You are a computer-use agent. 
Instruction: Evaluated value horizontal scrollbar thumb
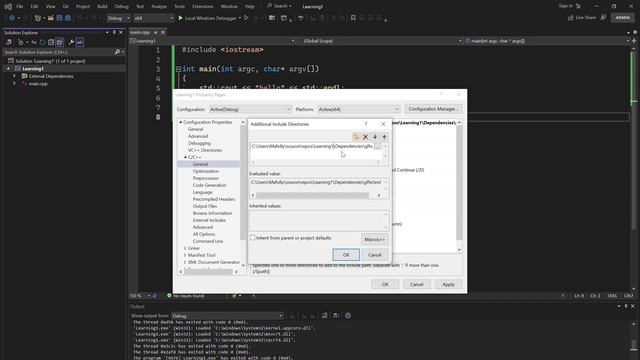click(312, 196)
